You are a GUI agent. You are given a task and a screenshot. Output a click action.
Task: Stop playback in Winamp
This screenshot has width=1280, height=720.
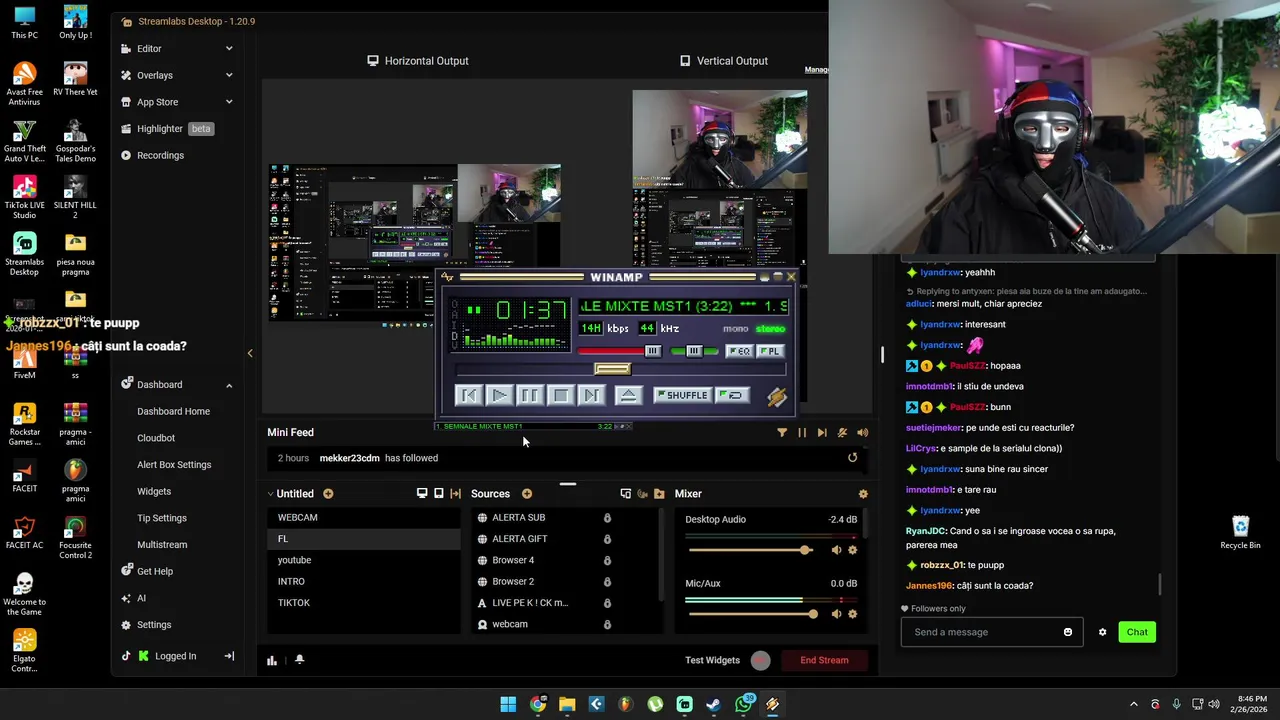tap(561, 396)
